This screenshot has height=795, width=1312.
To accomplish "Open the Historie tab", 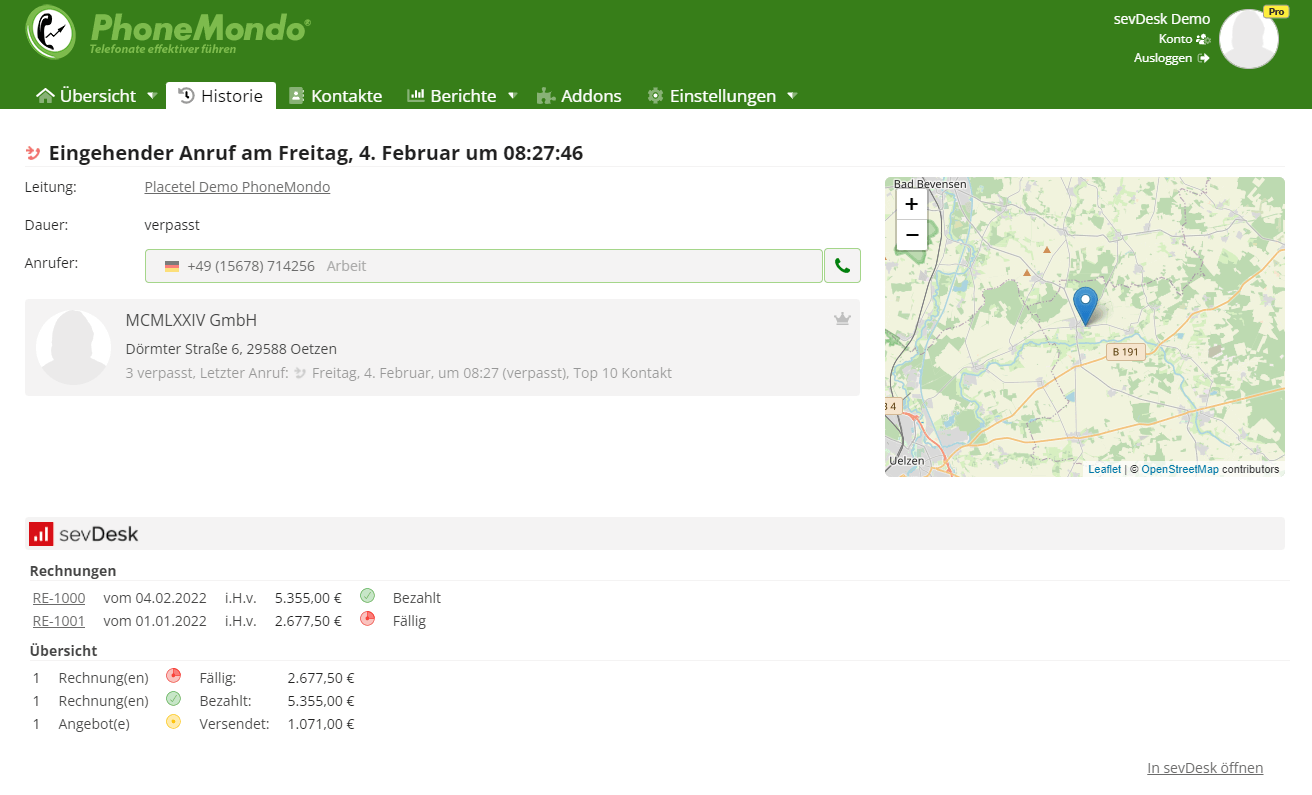I will [221, 96].
